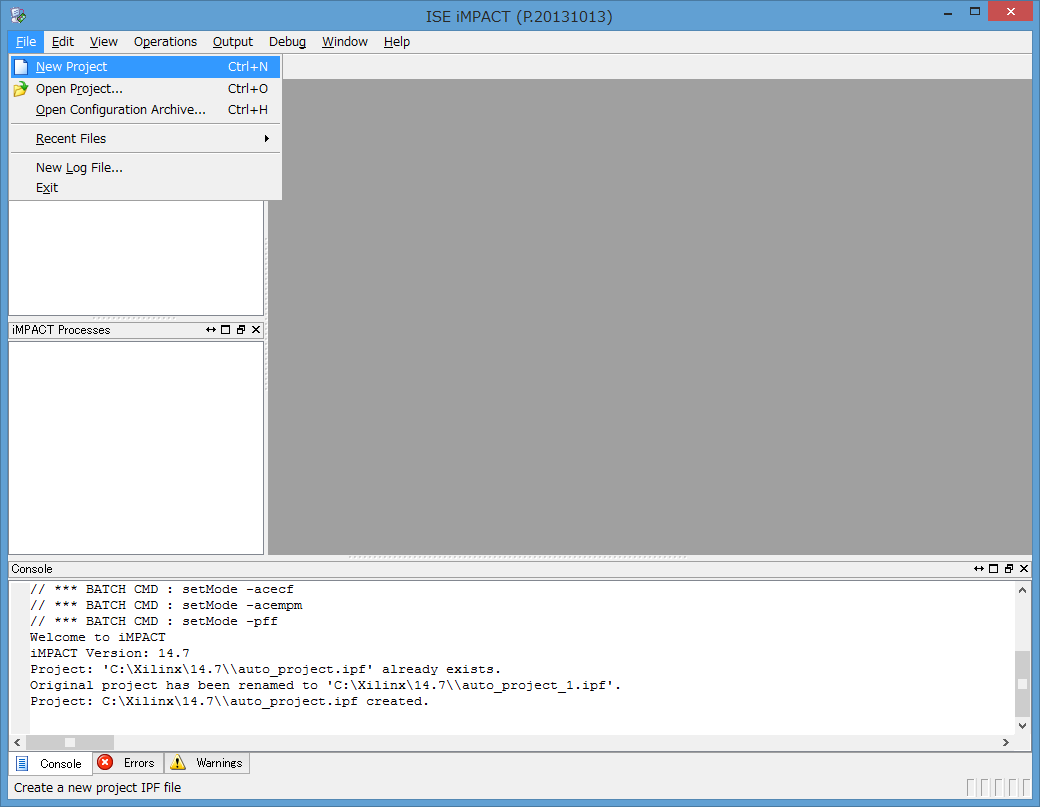Switch to the Warnings tab
This screenshot has width=1040, height=807.
coord(207,763)
